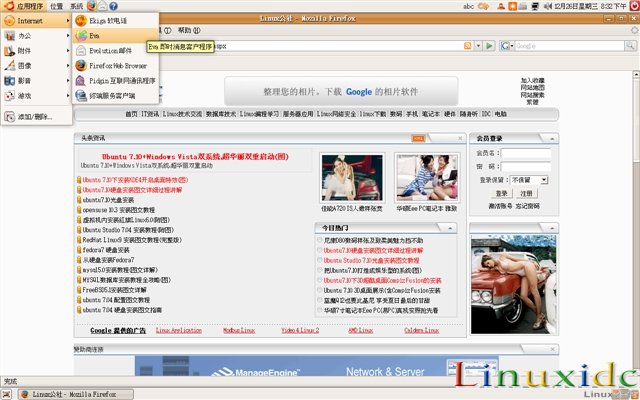The height and width of the screenshot is (400, 640).
Task: Open Firefox 帮助 menu
Action: click(x=189, y=30)
